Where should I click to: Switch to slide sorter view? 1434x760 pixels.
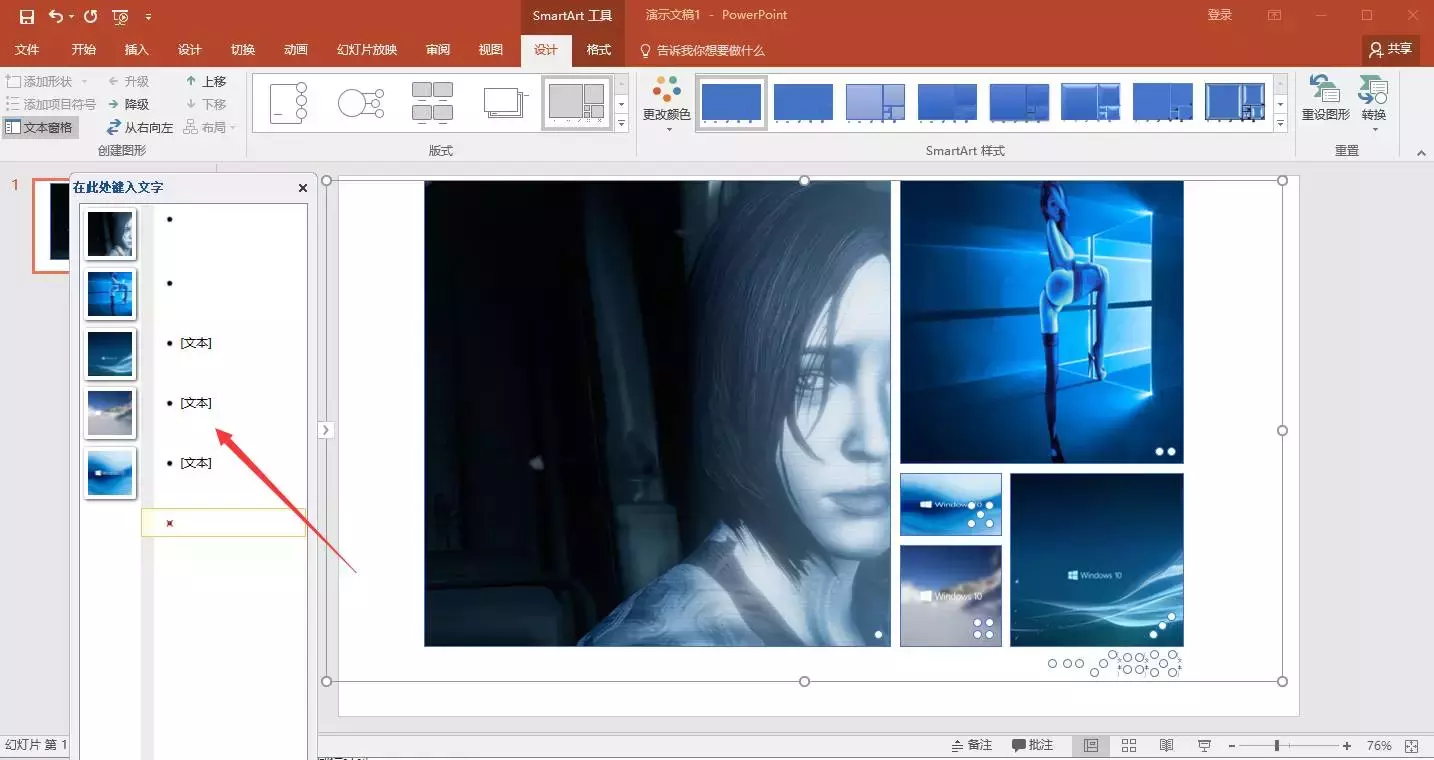1129,746
